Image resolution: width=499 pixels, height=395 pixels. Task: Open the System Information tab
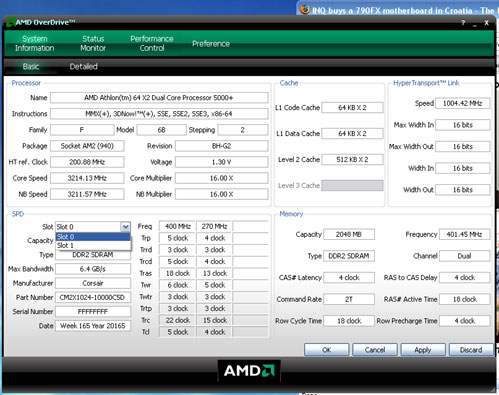tap(35, 43)
